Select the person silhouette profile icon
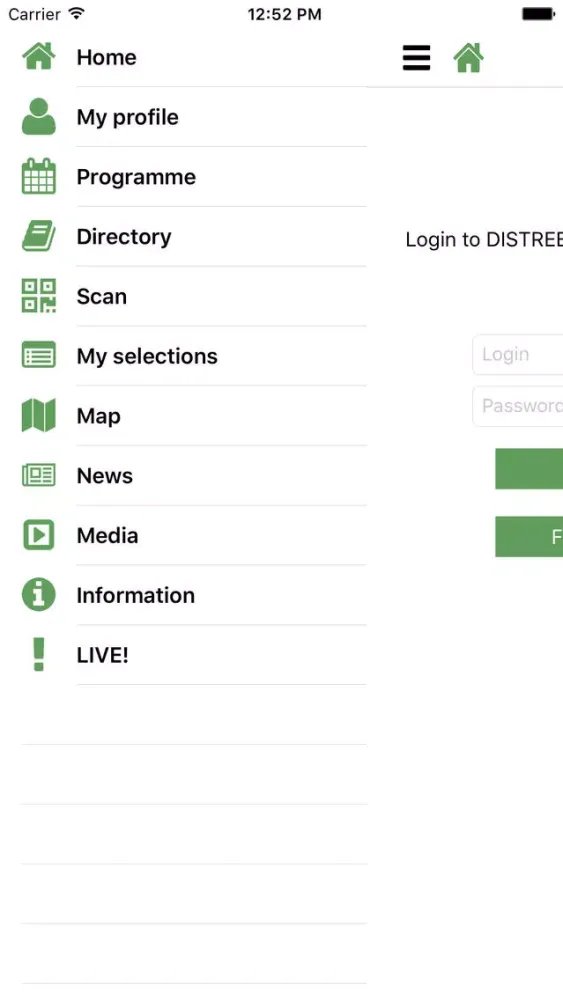This screenshot has height=1000, width=563. click(38, 116)
